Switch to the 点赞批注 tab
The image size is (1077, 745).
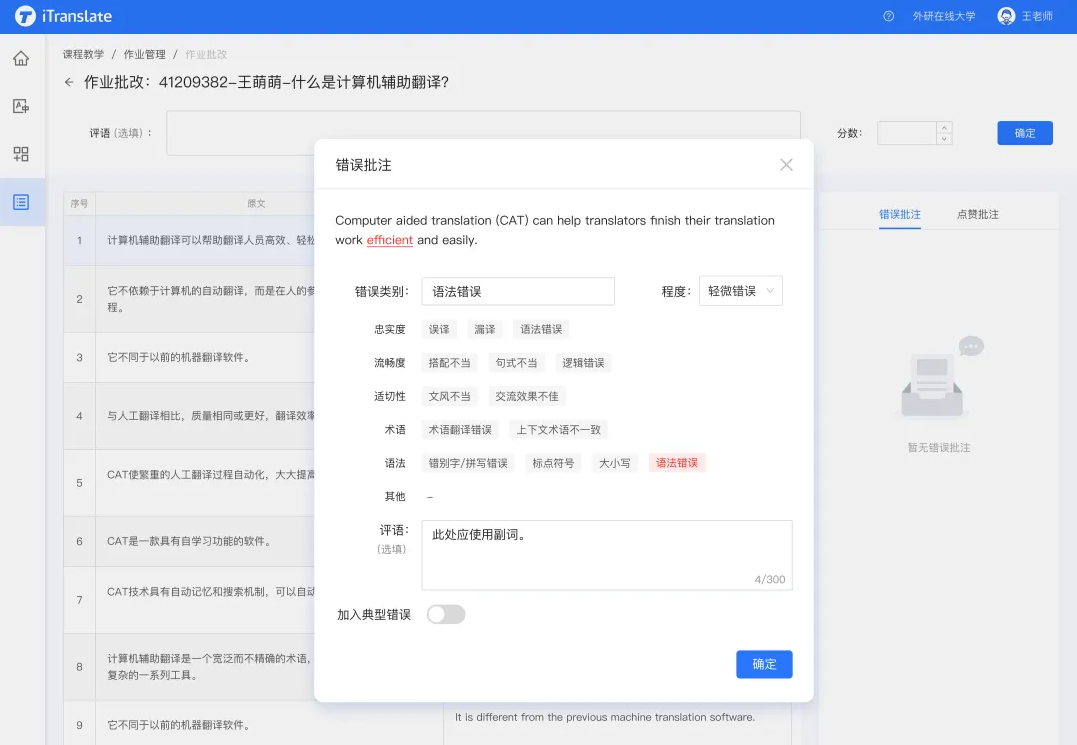[x=978, y=214]
